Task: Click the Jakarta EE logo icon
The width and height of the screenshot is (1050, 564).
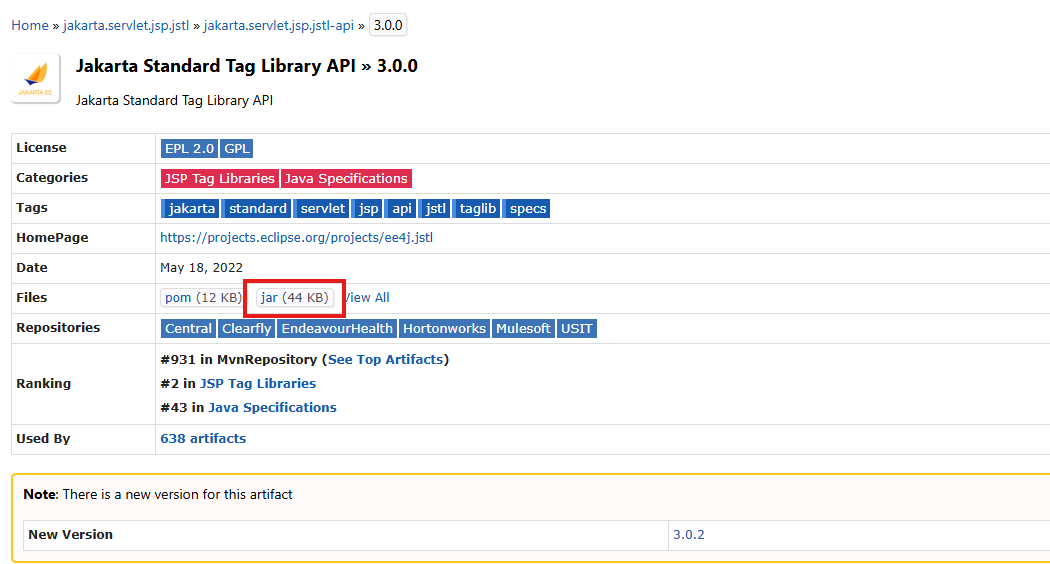Action: tap(35, 78)
